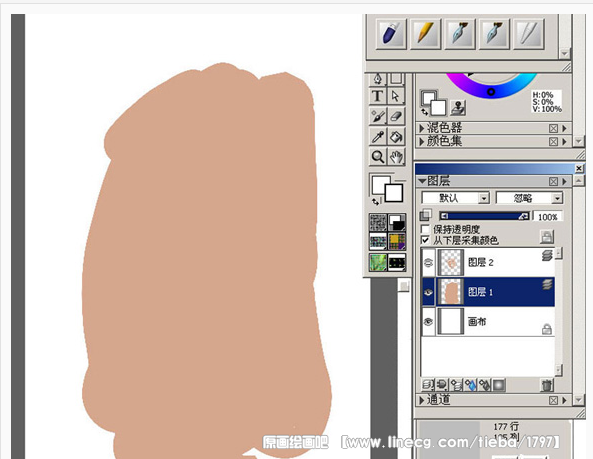Select the Pen tool in toolbox

[377, 79]
